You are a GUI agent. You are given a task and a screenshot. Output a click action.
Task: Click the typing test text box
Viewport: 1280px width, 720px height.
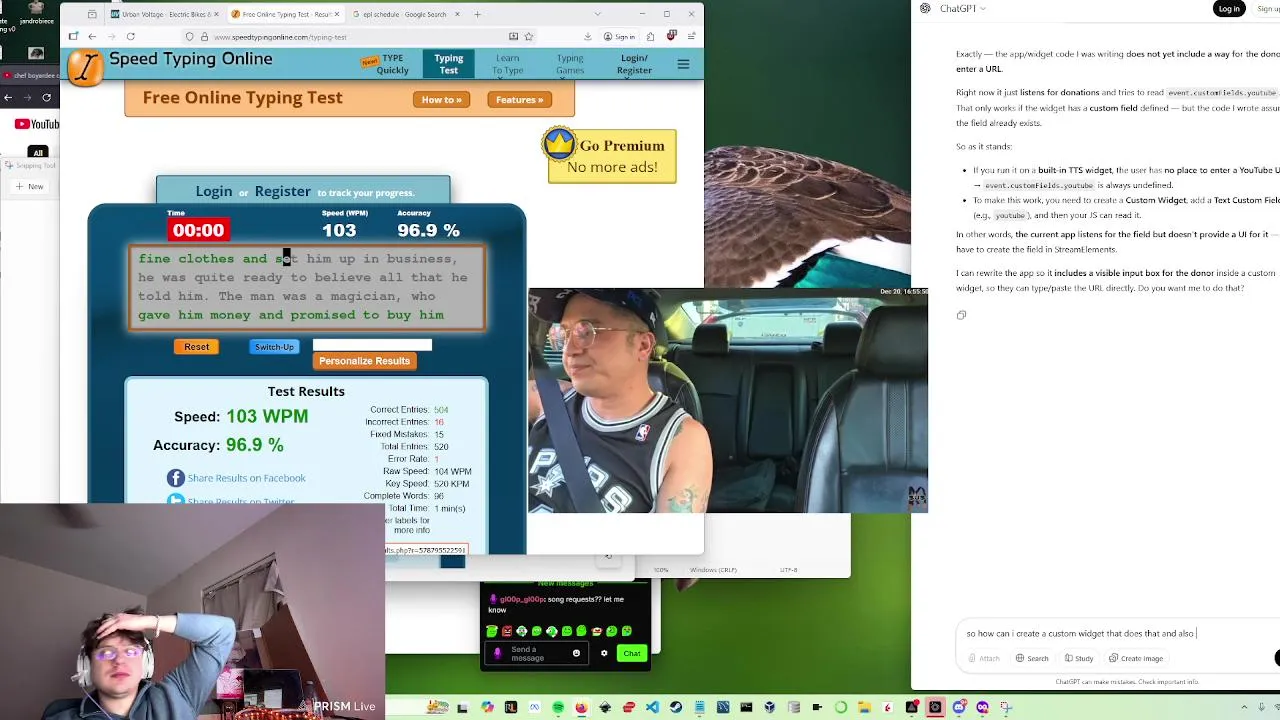pos(307,287)
